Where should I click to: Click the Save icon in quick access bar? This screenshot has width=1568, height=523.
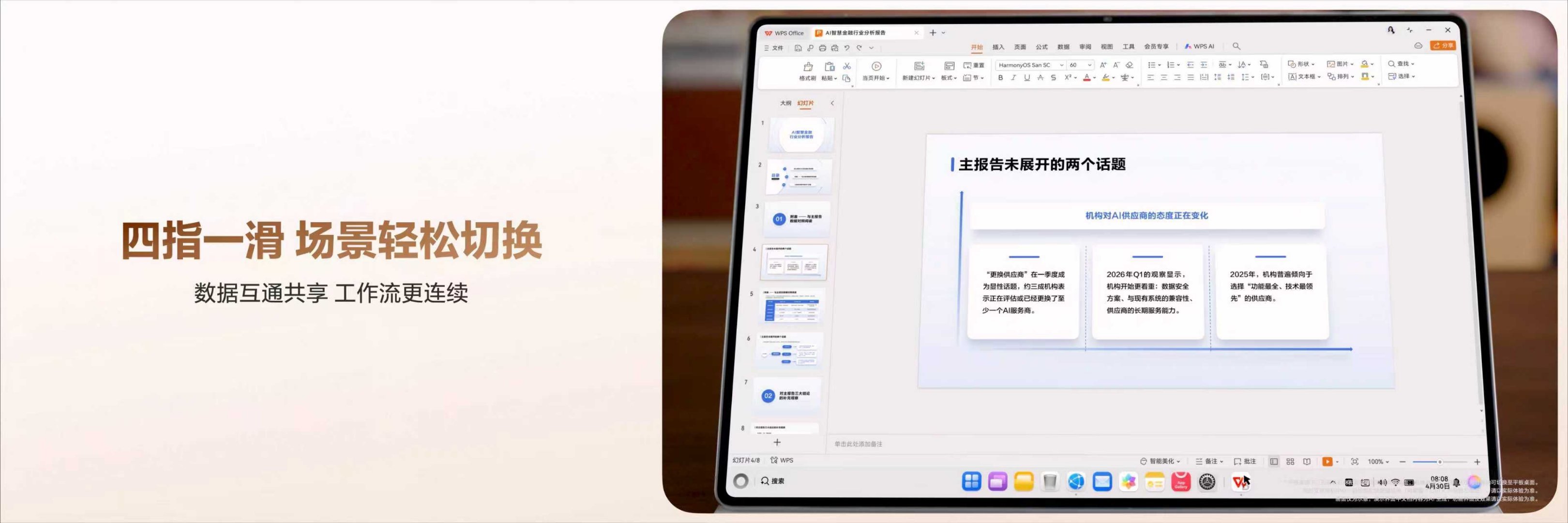point(798,47)
